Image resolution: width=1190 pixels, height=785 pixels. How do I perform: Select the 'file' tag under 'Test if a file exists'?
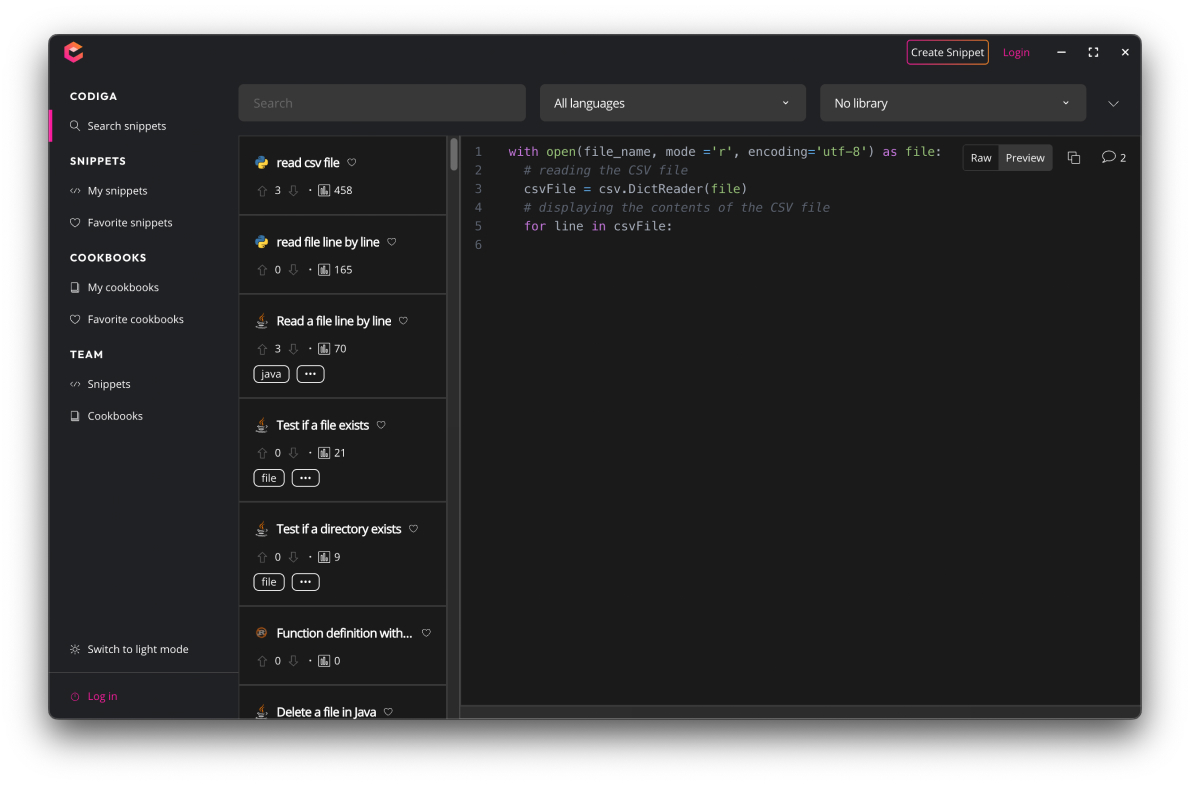coord(269,478)
